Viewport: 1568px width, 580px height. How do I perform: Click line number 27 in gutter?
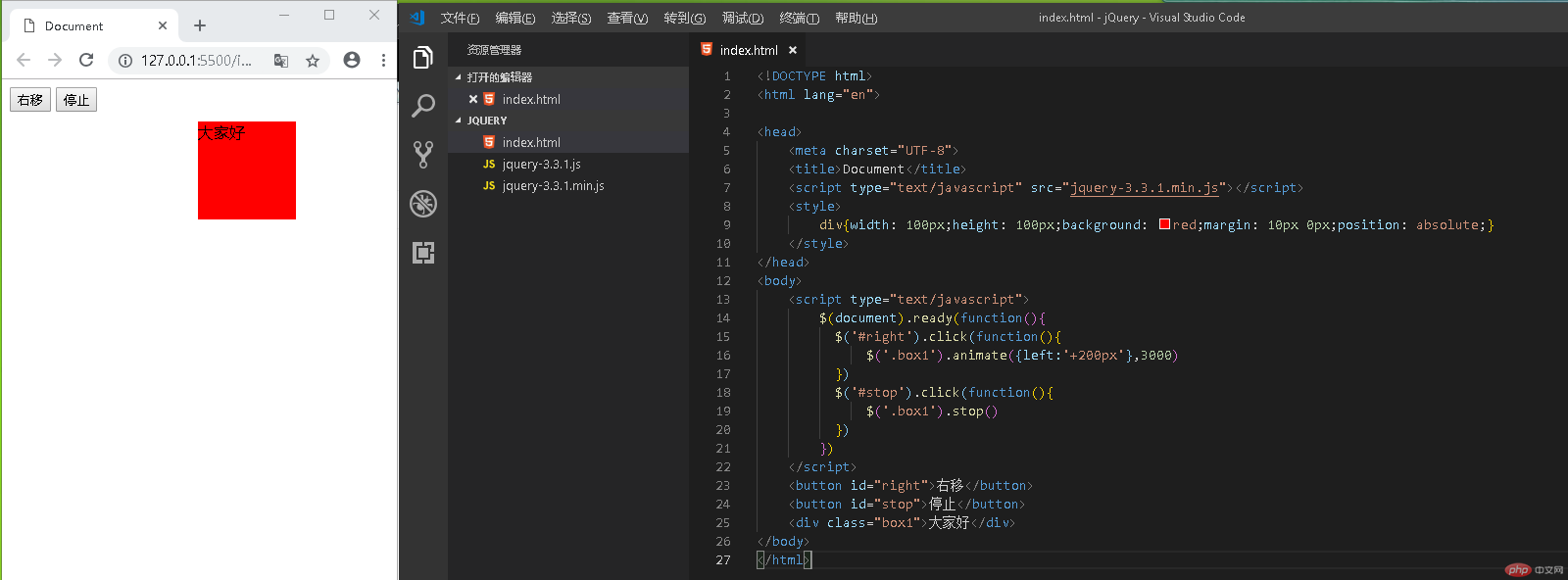click(723, 560)
